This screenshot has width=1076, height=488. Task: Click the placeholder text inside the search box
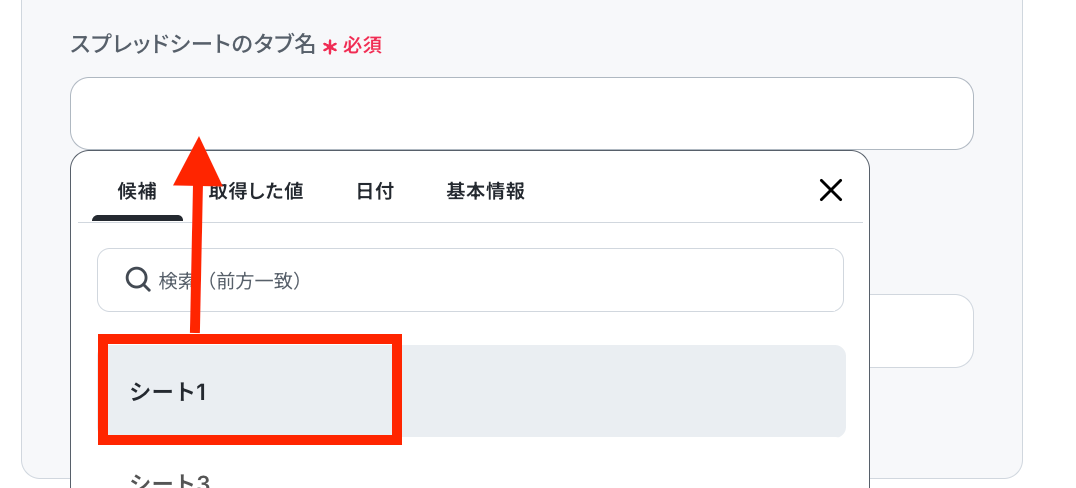230,281
